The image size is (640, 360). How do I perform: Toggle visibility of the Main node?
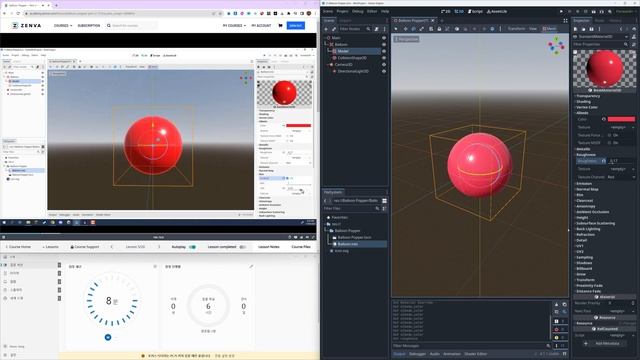384,38
